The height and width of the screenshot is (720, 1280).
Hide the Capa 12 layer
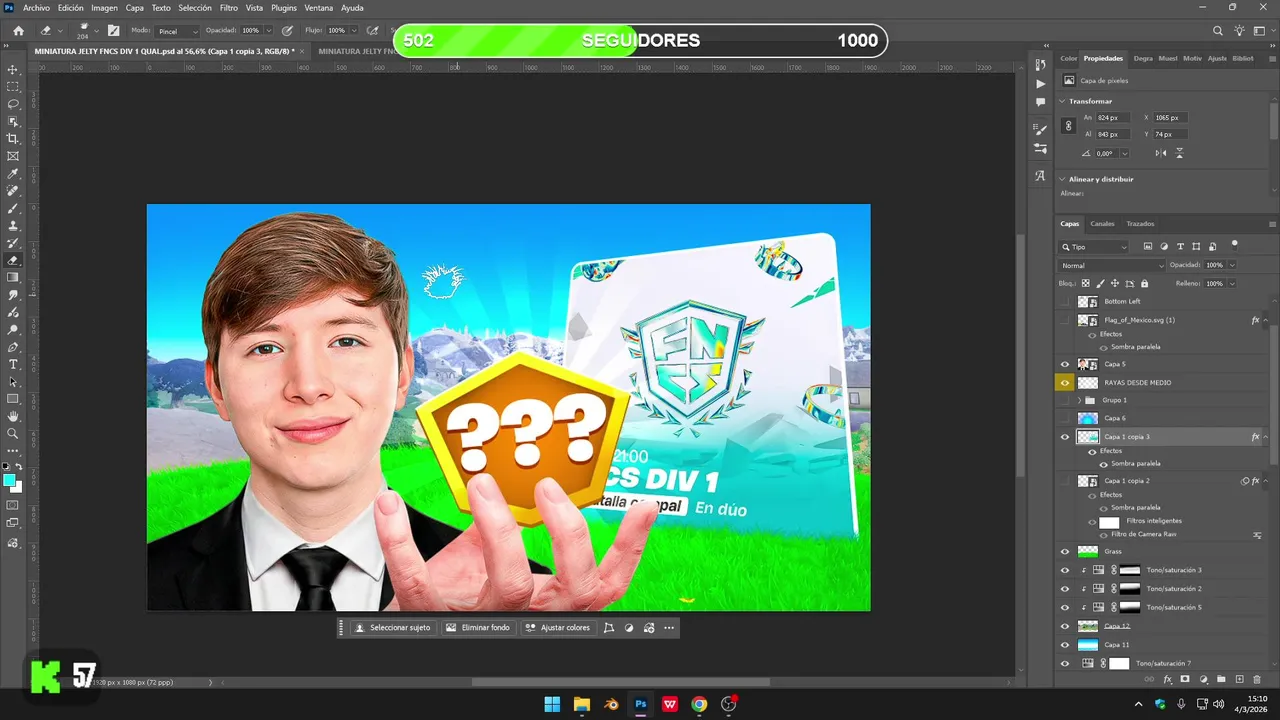[1065, 626]
